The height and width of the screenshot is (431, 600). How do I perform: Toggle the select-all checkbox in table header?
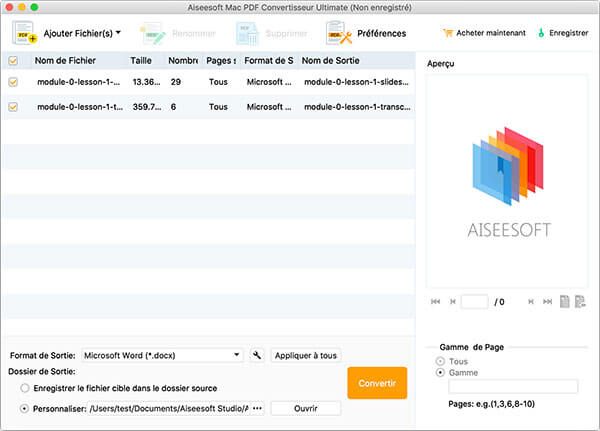[12, 61]
